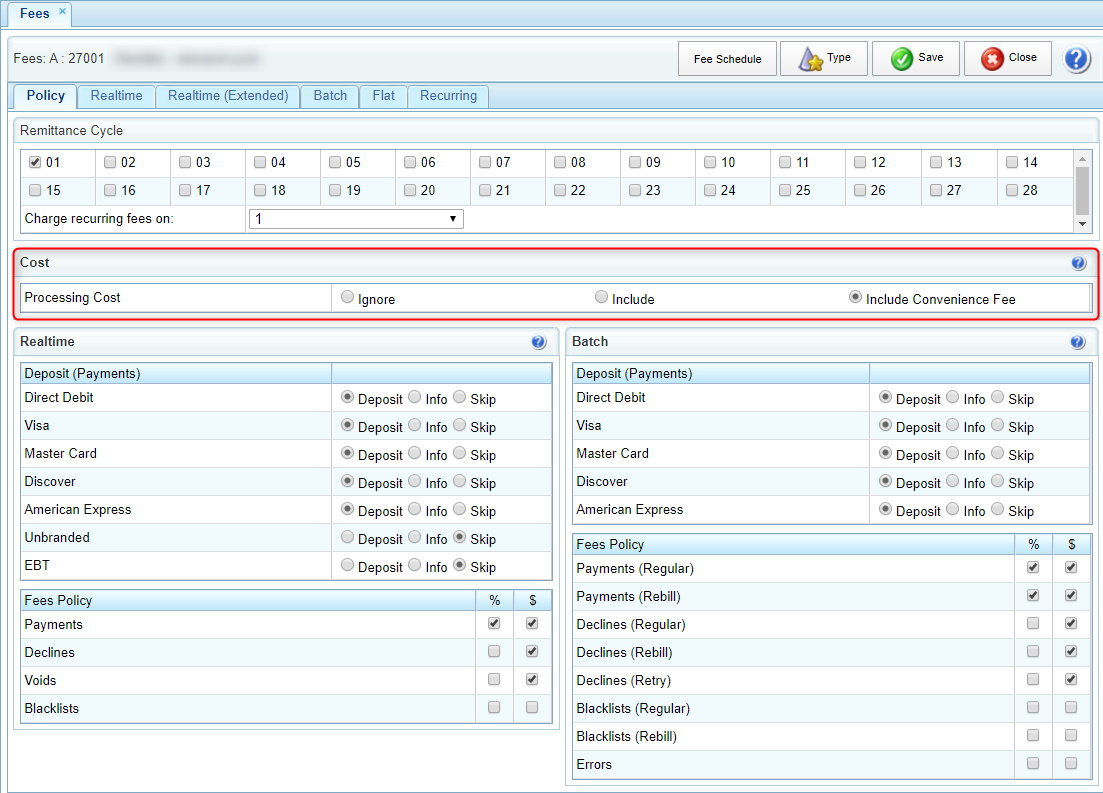Open the Recurring tab
This screenshot has height=793, width=1103.
(x=448, y=96)
